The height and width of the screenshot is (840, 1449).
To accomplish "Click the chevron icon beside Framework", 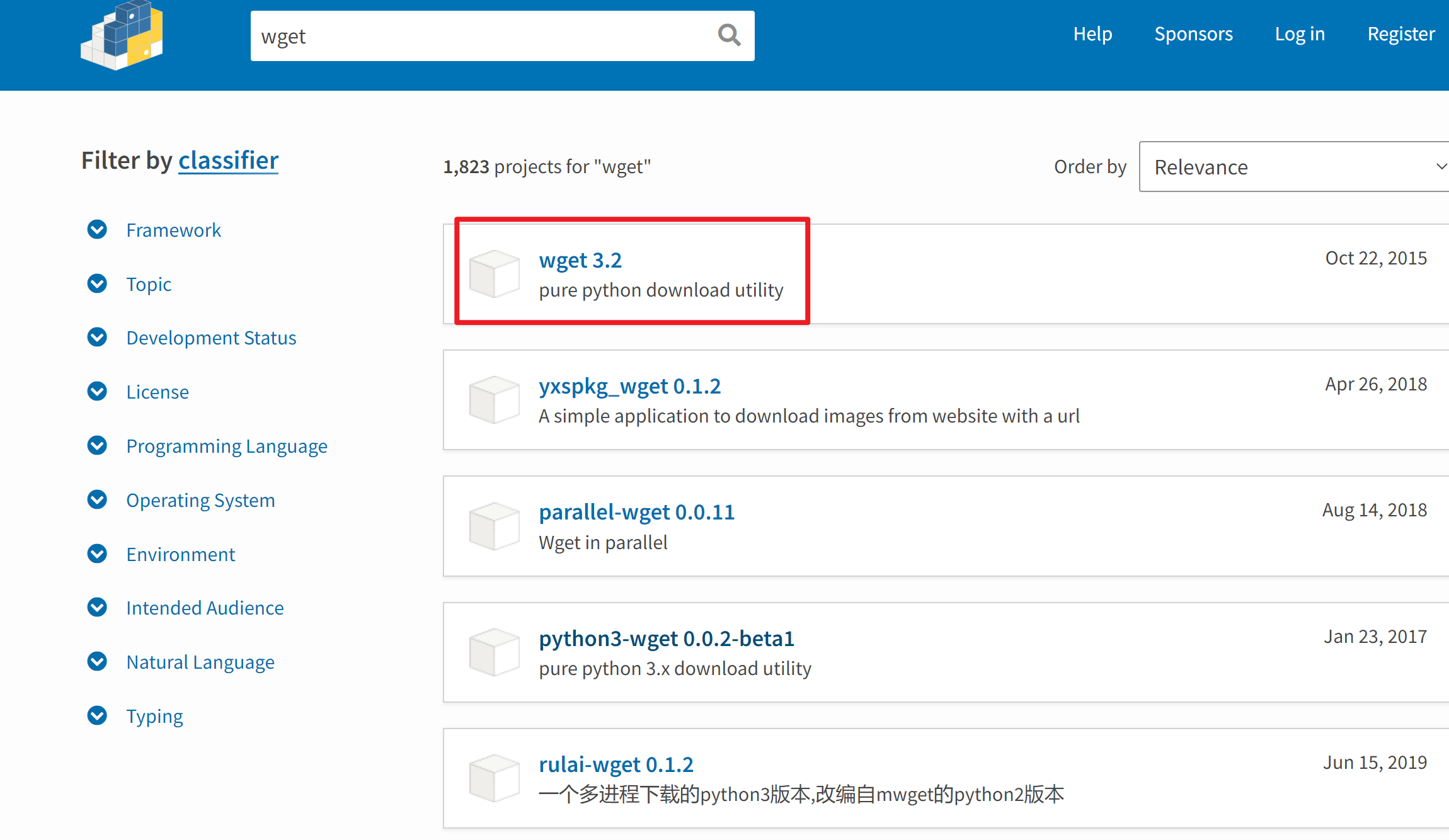I will 97,230.
